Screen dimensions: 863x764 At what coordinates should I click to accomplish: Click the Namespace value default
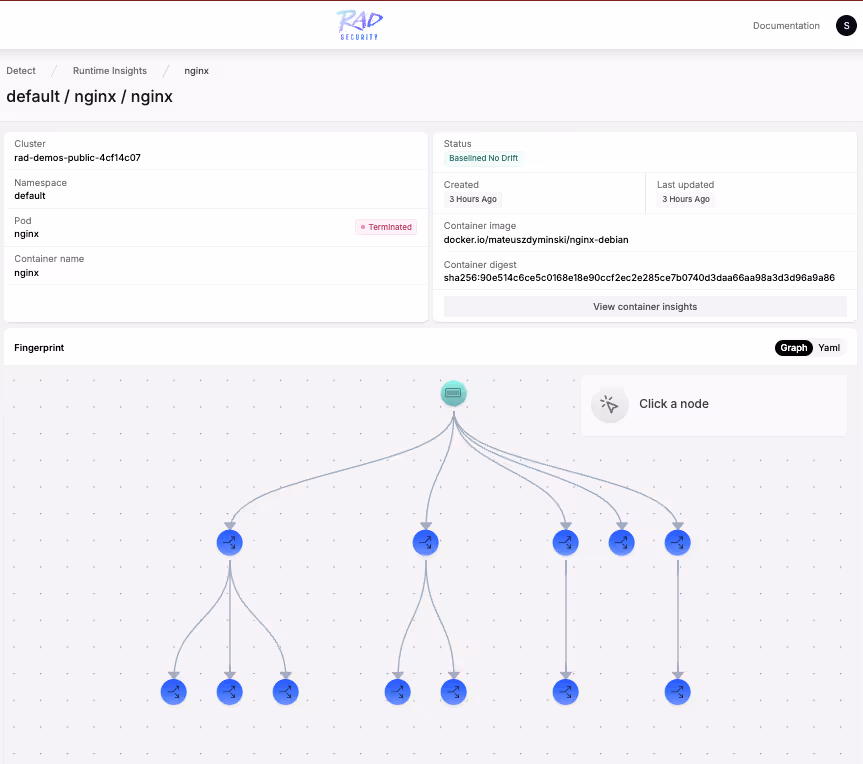coord(30,196)
